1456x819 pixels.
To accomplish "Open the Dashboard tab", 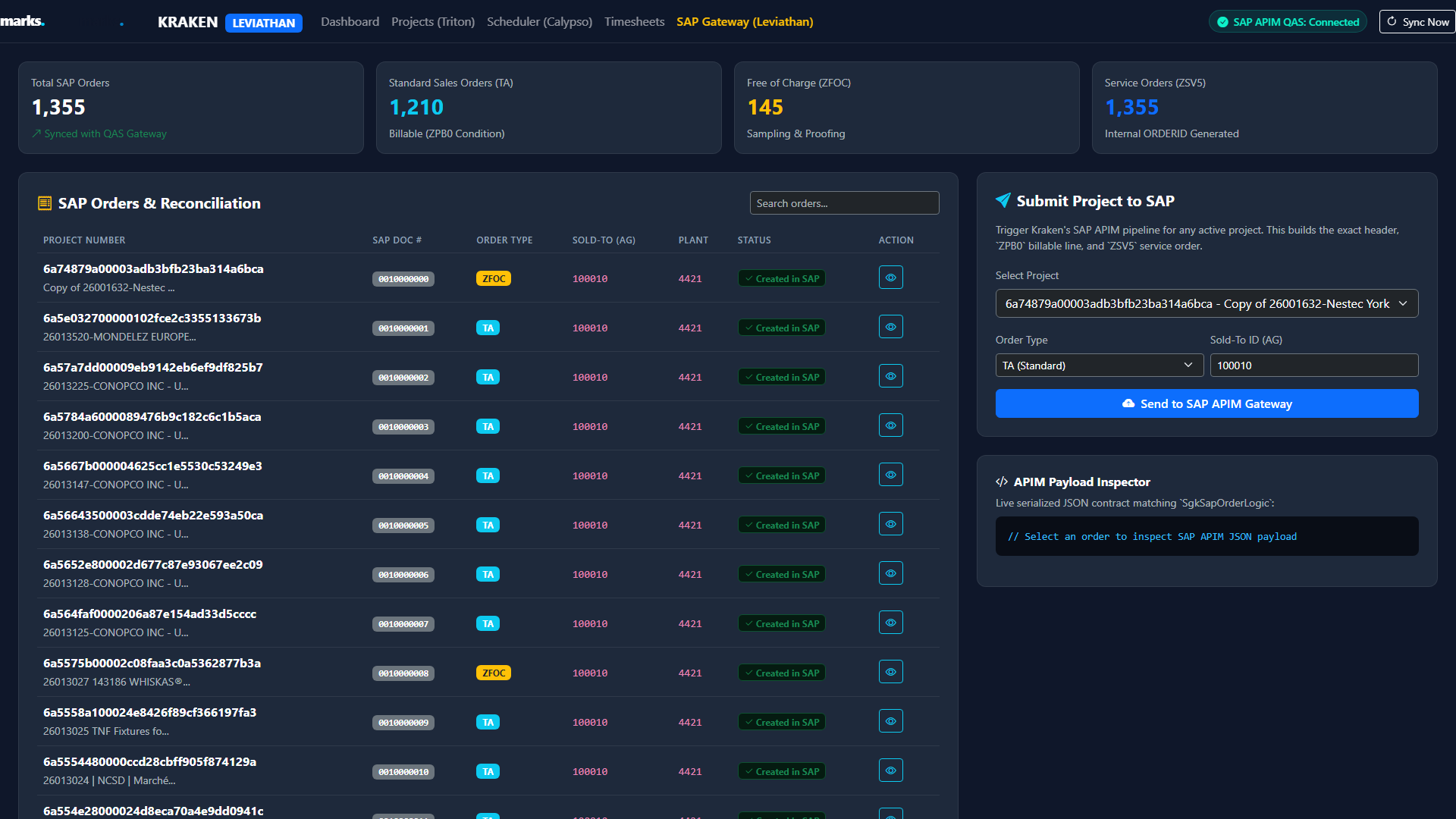I will click(350, 22).
